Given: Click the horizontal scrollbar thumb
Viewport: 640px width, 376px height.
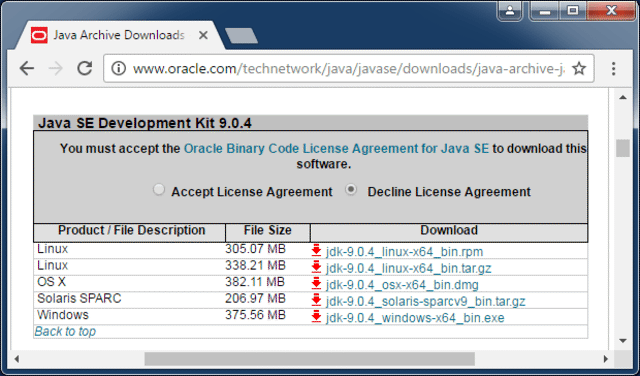Looking at the screenshot, I should tap(309, 359).
